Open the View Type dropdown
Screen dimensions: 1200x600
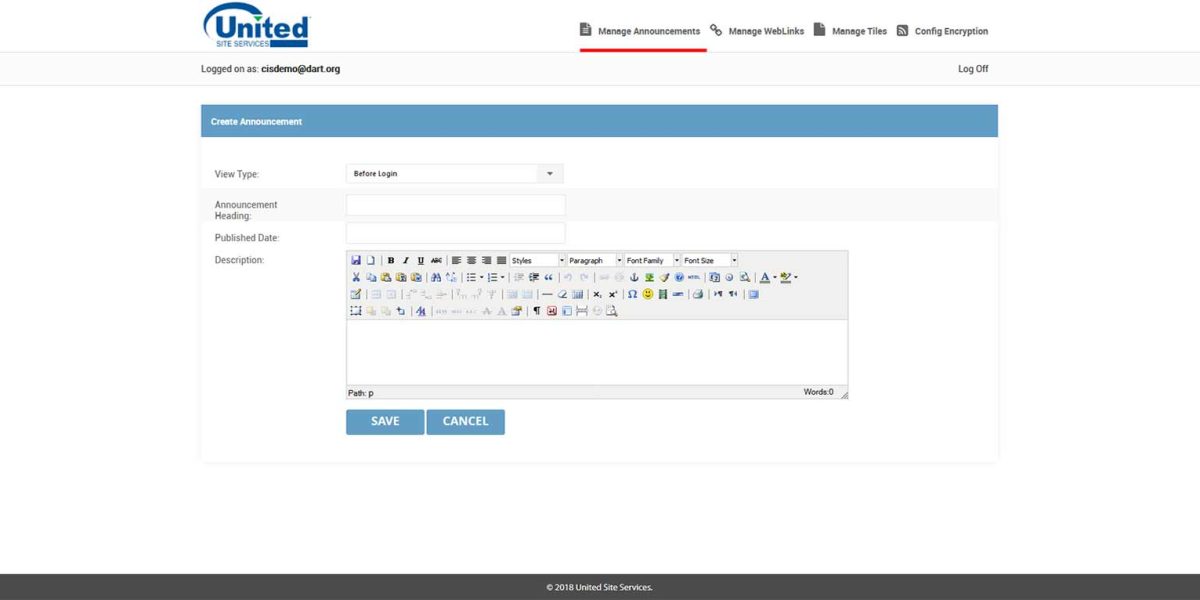pyautogui.click(x=549, y=173)
